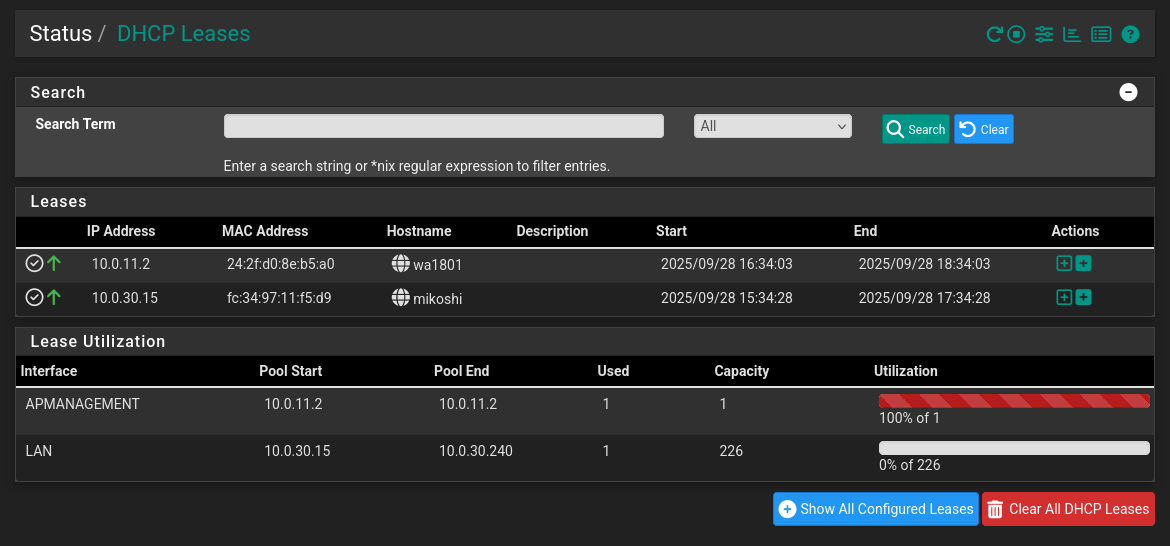
Task: Click filled plus icon in mikoshi row
Action: tap(1084, 297)
